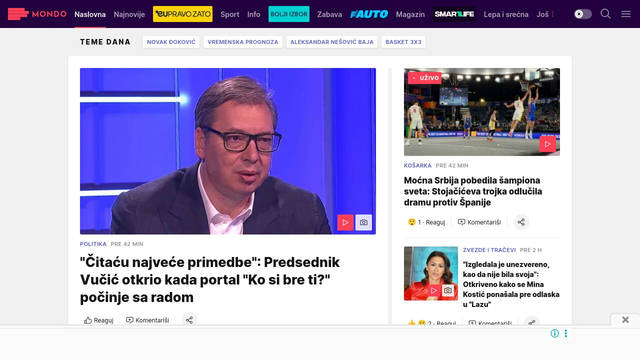Go to the Info section
This screenshot has height=360, width=640.
(x=253, y=14)
